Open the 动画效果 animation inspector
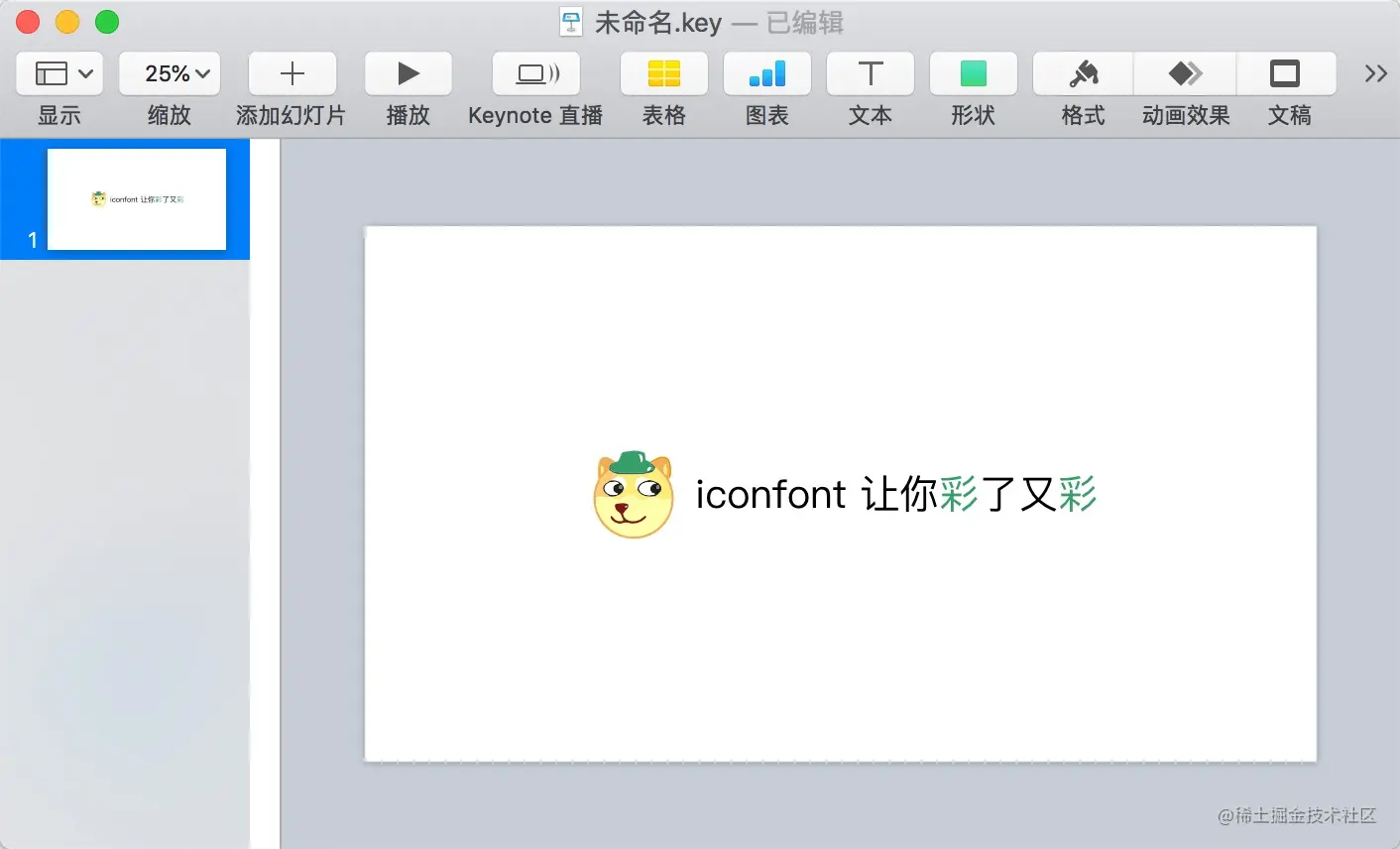Image resolution: width=1400 pixels, height=849 pixels. 1186,73
